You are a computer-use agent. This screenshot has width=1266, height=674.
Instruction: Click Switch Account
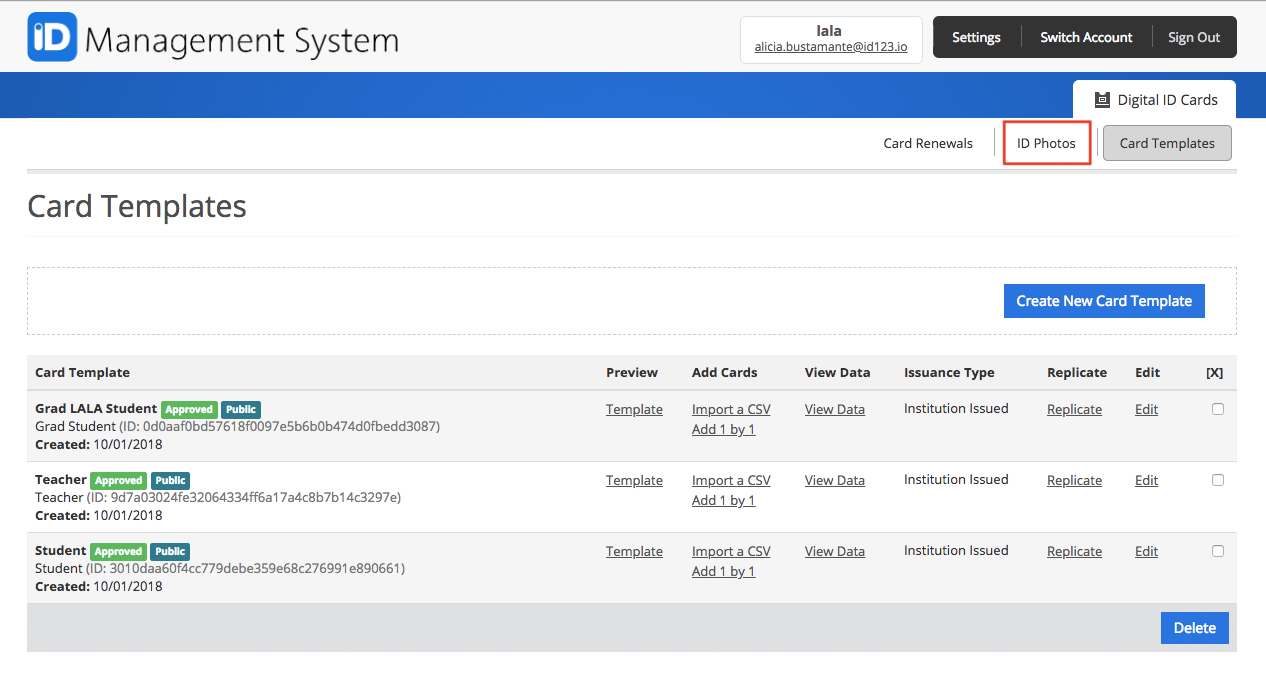click(1086, 37)
